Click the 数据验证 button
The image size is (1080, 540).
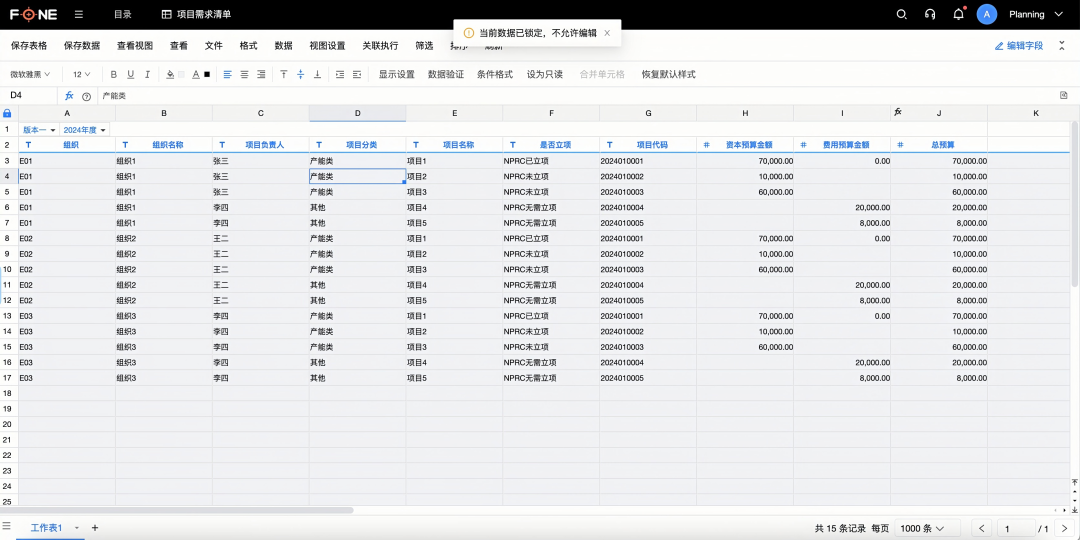point(446,74)
